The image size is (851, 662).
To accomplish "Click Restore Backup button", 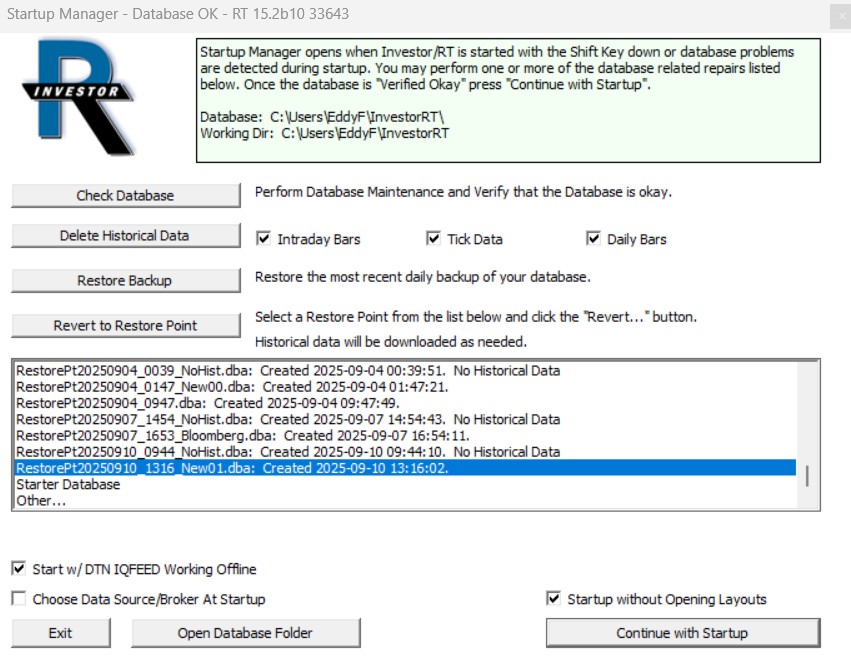I will click(x=125, y=281).
